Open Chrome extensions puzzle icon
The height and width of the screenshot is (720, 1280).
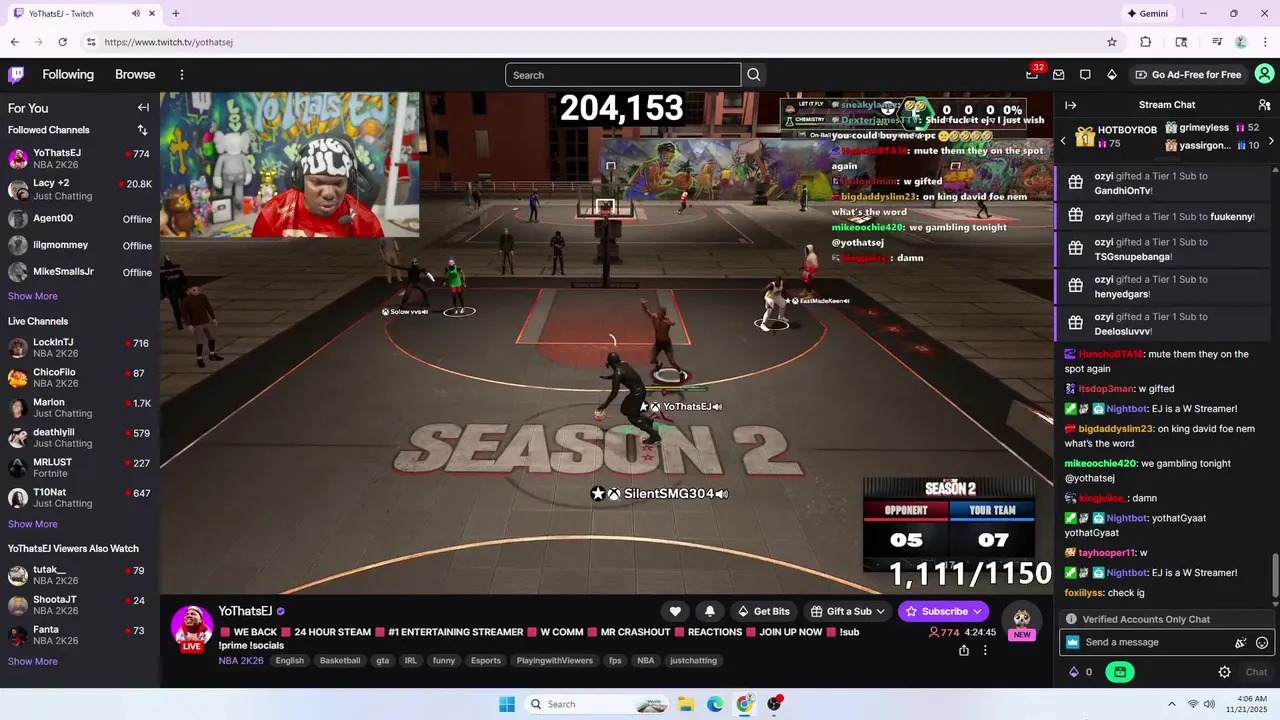(x=1146, y=42)
